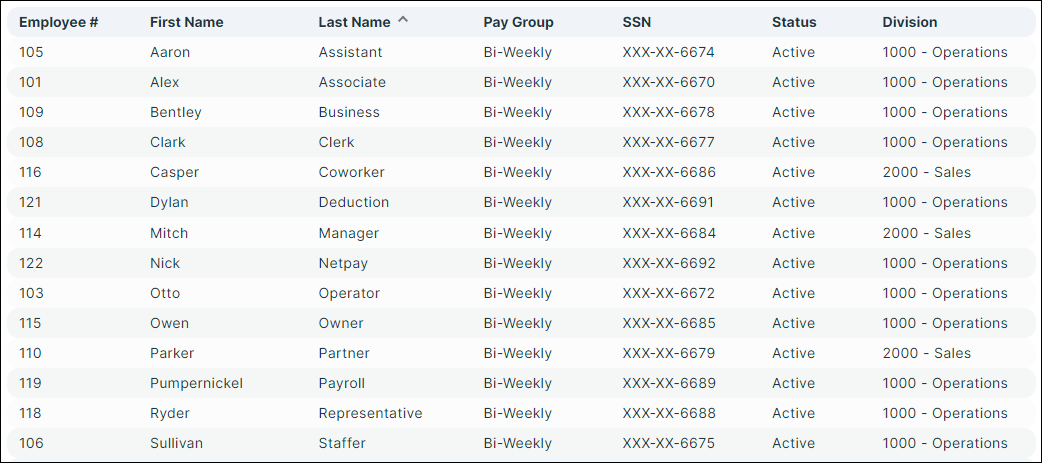The width and height of the screenshot is (1042, 463).
Task: Click the SSN column header
Action: point(637,22)
